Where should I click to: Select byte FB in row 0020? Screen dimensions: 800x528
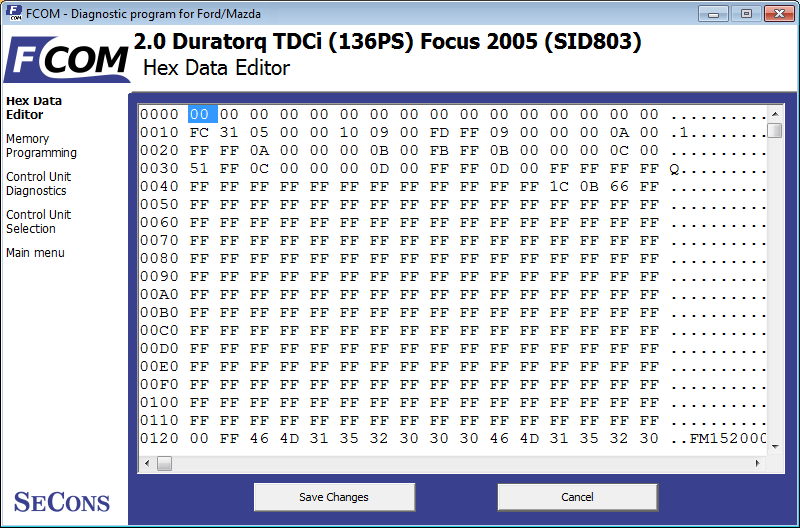pyautogui.click(x=439, y=150)
